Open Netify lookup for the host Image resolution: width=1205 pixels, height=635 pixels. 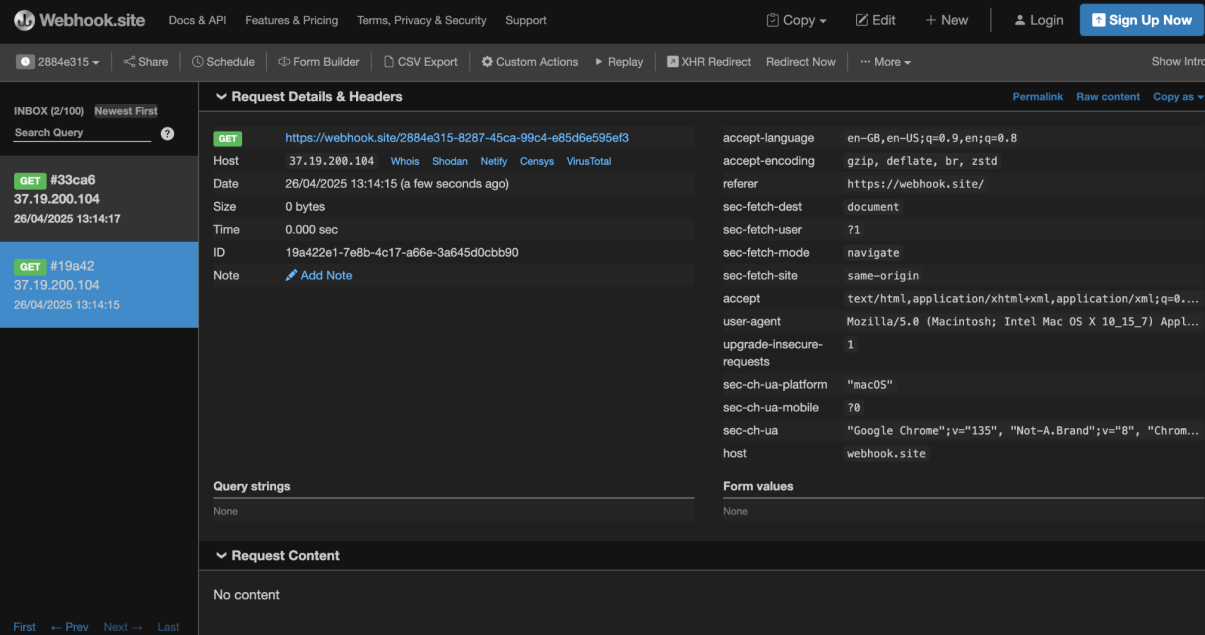494,161
